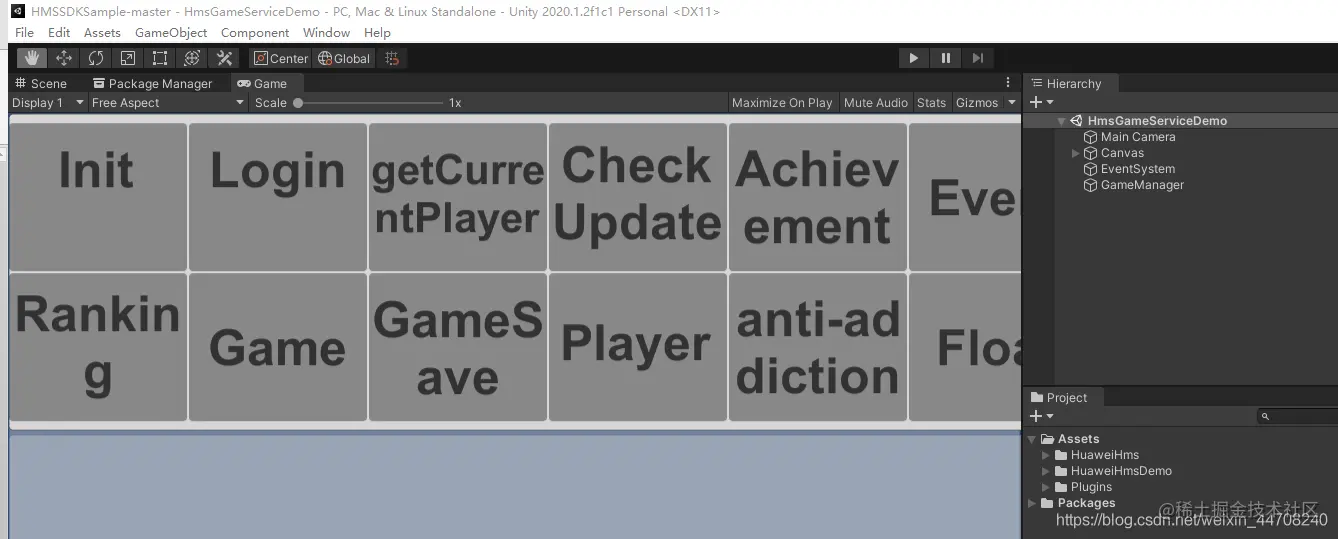Switch to the Scene tab
Image resolution: width=1338 pixels, height=539 pixels.
(41, 84)
